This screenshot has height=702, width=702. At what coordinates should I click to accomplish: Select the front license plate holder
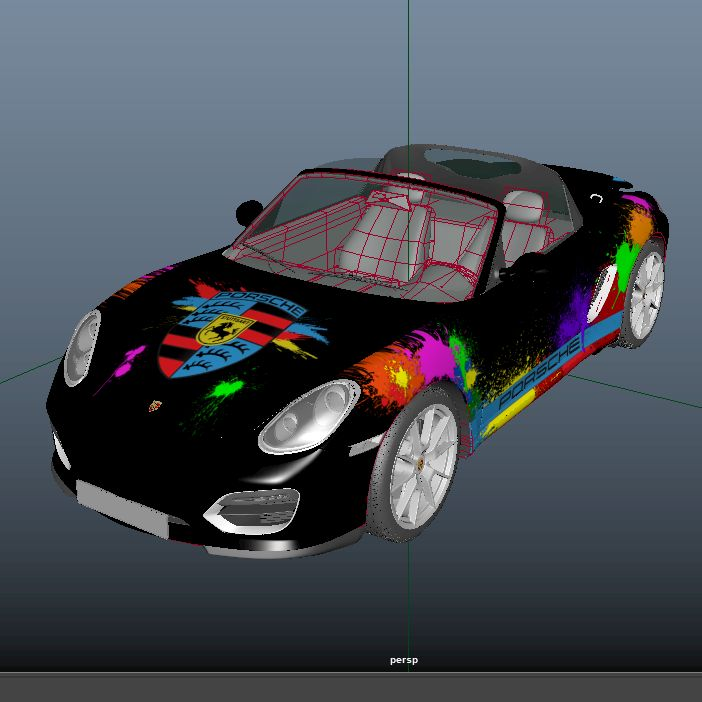pos(123,509)
